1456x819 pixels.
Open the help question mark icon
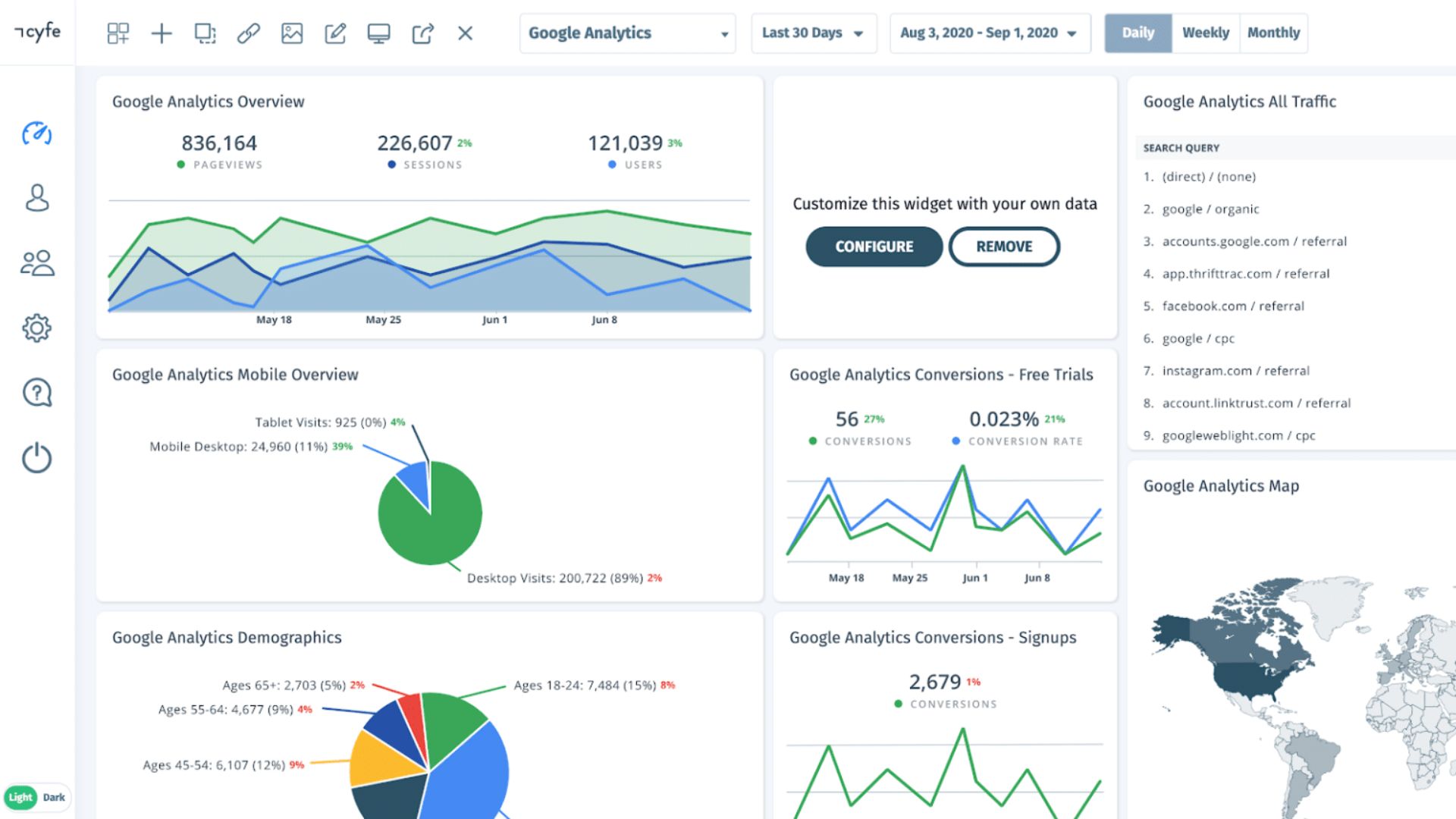[x=36, y=392]
